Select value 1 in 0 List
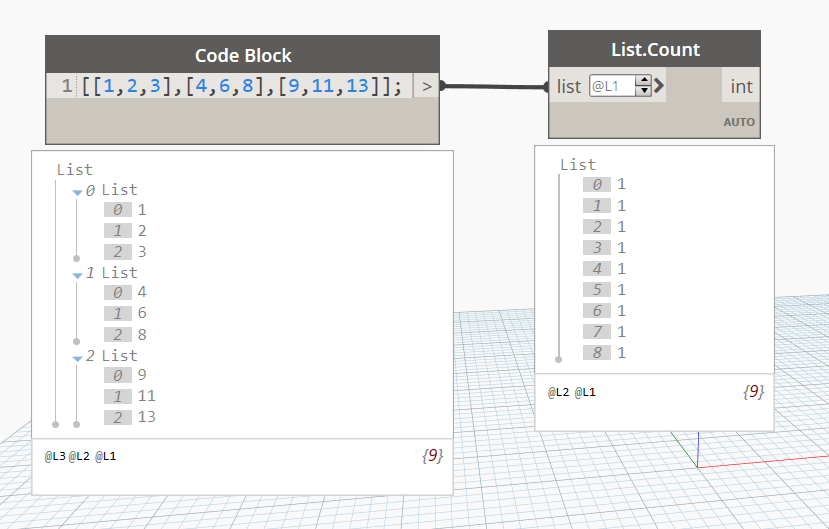Image resolution: width=829 pixels, height=529 pixels. [142, 210]
